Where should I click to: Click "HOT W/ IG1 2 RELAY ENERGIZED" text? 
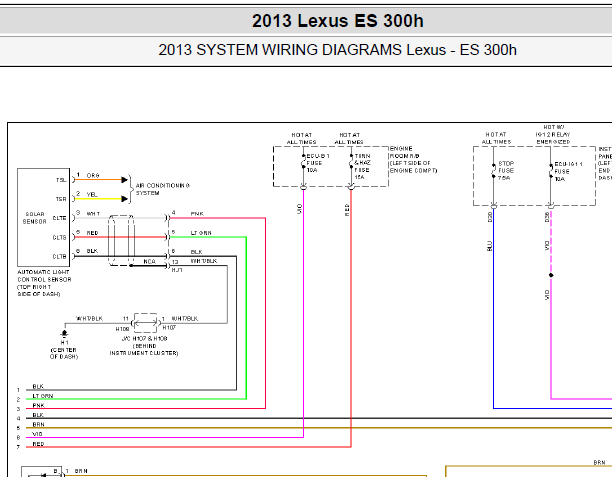pyautogui.click(x=553, y=134)
